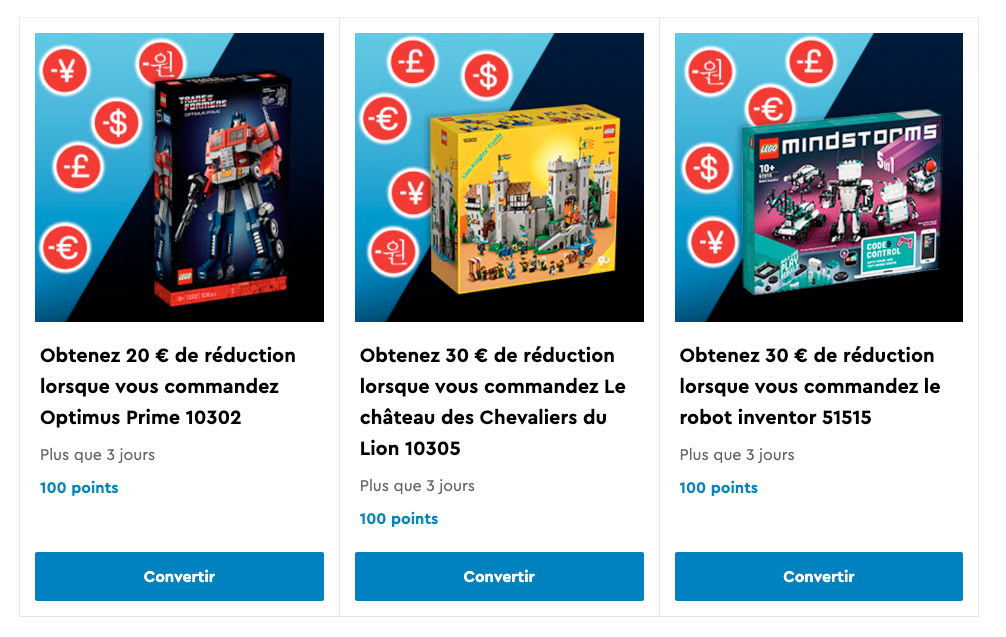Click 100 points under castle offer
The width and height of the screenshot is (1006, 637).
click(x=398, y=518)
